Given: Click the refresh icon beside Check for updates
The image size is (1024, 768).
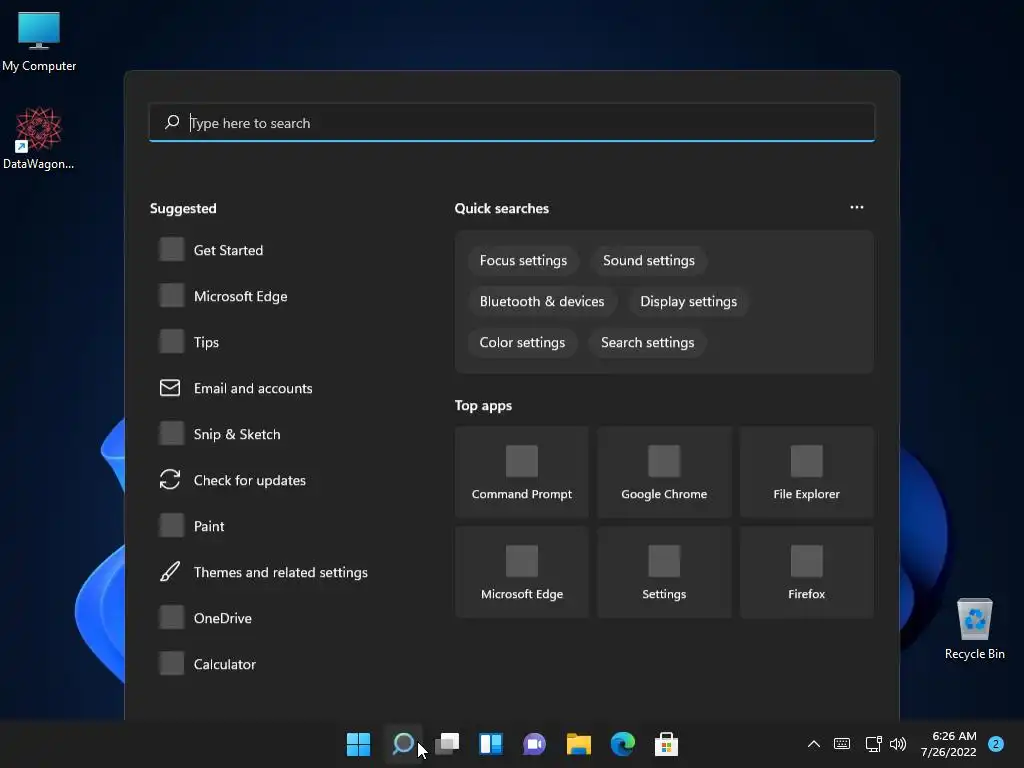Looking at the screenshot, I should (x=170, y=479).
